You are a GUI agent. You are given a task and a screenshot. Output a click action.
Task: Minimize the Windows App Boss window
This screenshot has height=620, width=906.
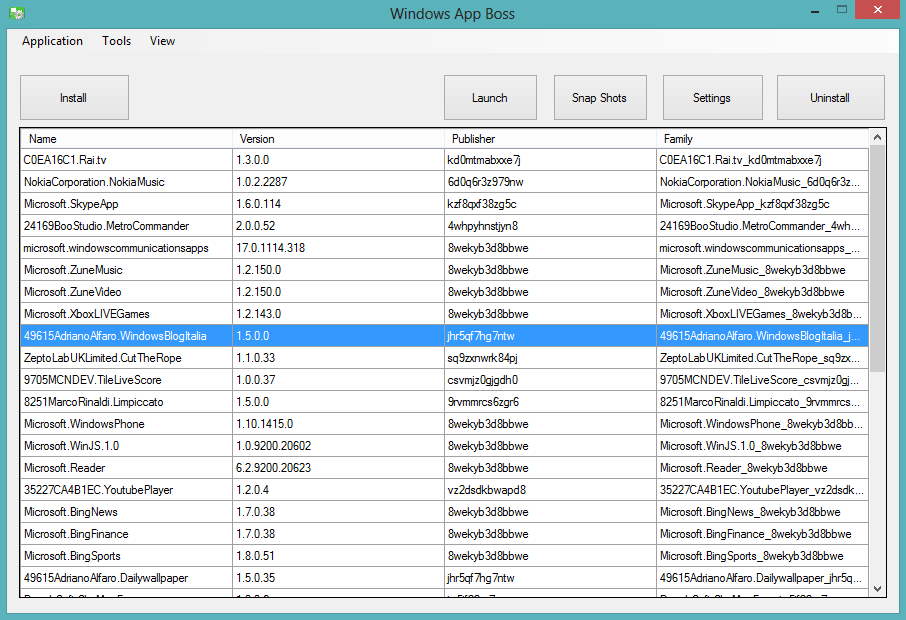(x=815, y=10)
